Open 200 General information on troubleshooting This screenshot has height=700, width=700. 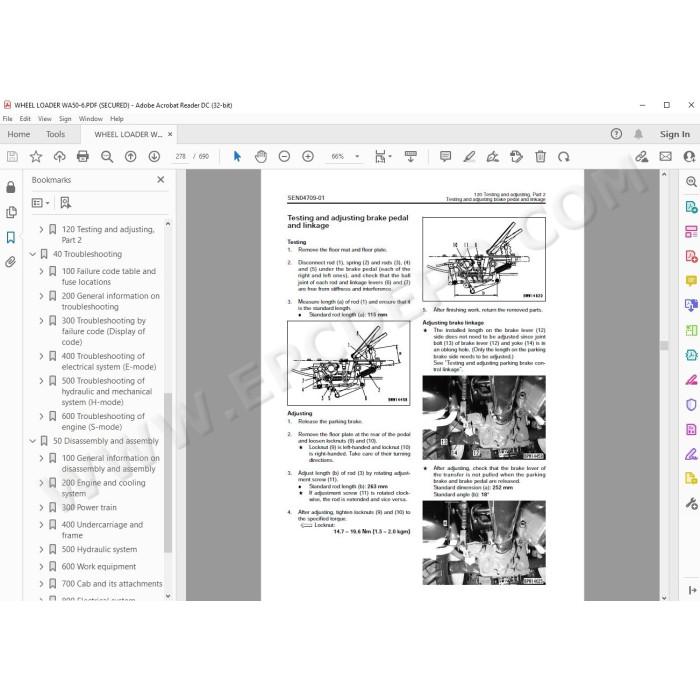coord(111,301)
